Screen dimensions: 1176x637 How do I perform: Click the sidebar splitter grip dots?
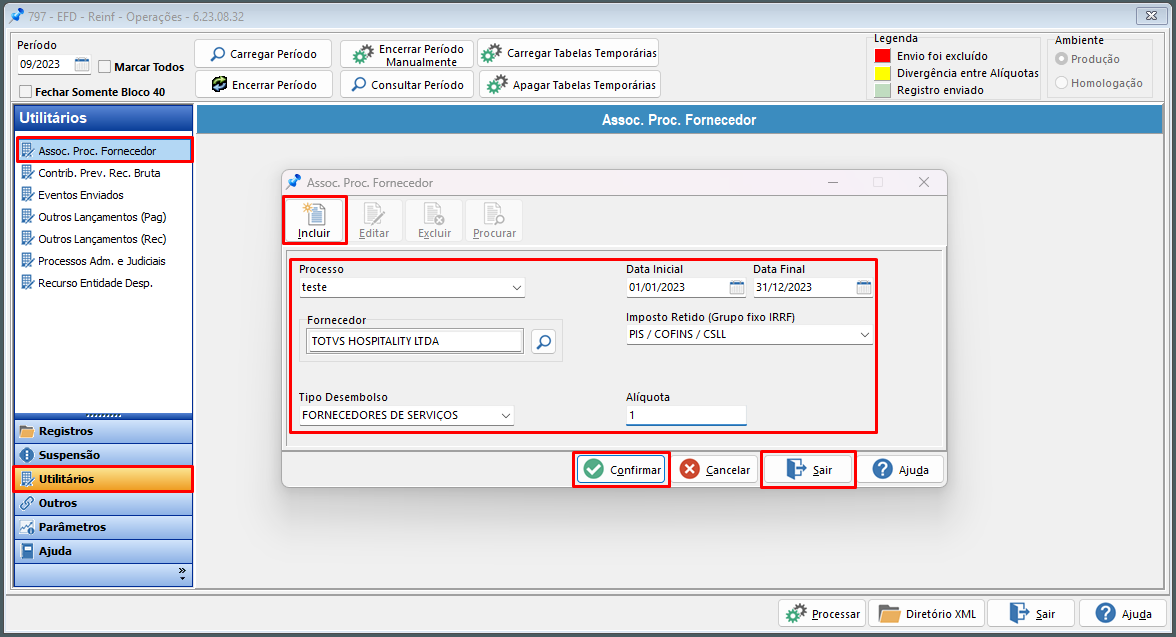(x=104, y=416)
